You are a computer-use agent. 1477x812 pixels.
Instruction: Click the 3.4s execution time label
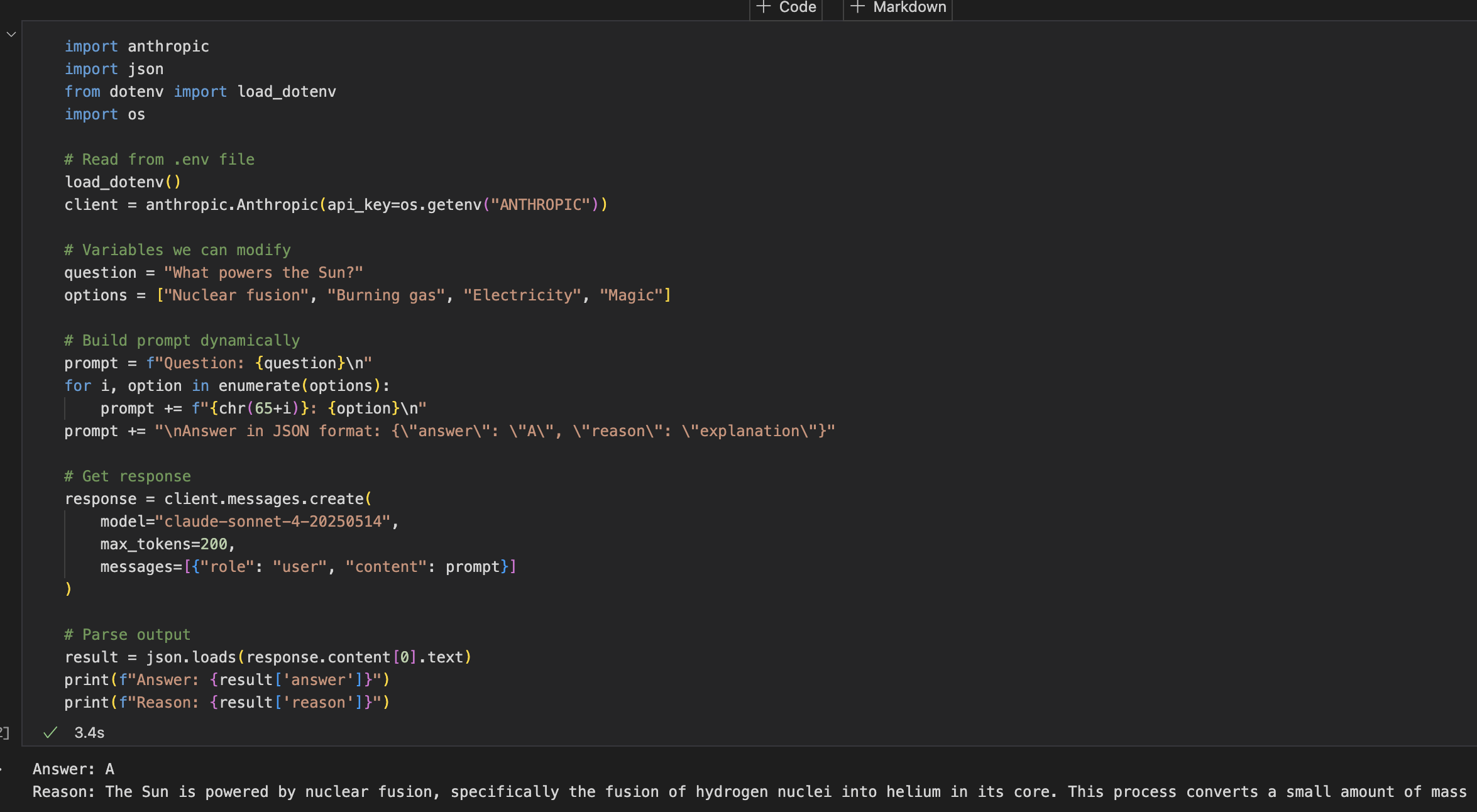point(89,733)
